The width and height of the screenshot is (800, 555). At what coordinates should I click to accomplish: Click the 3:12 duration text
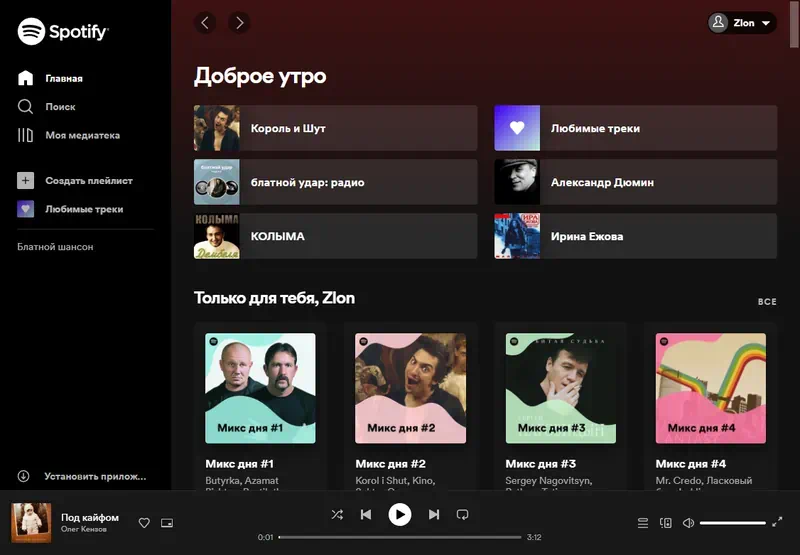(x=534, y=537)
